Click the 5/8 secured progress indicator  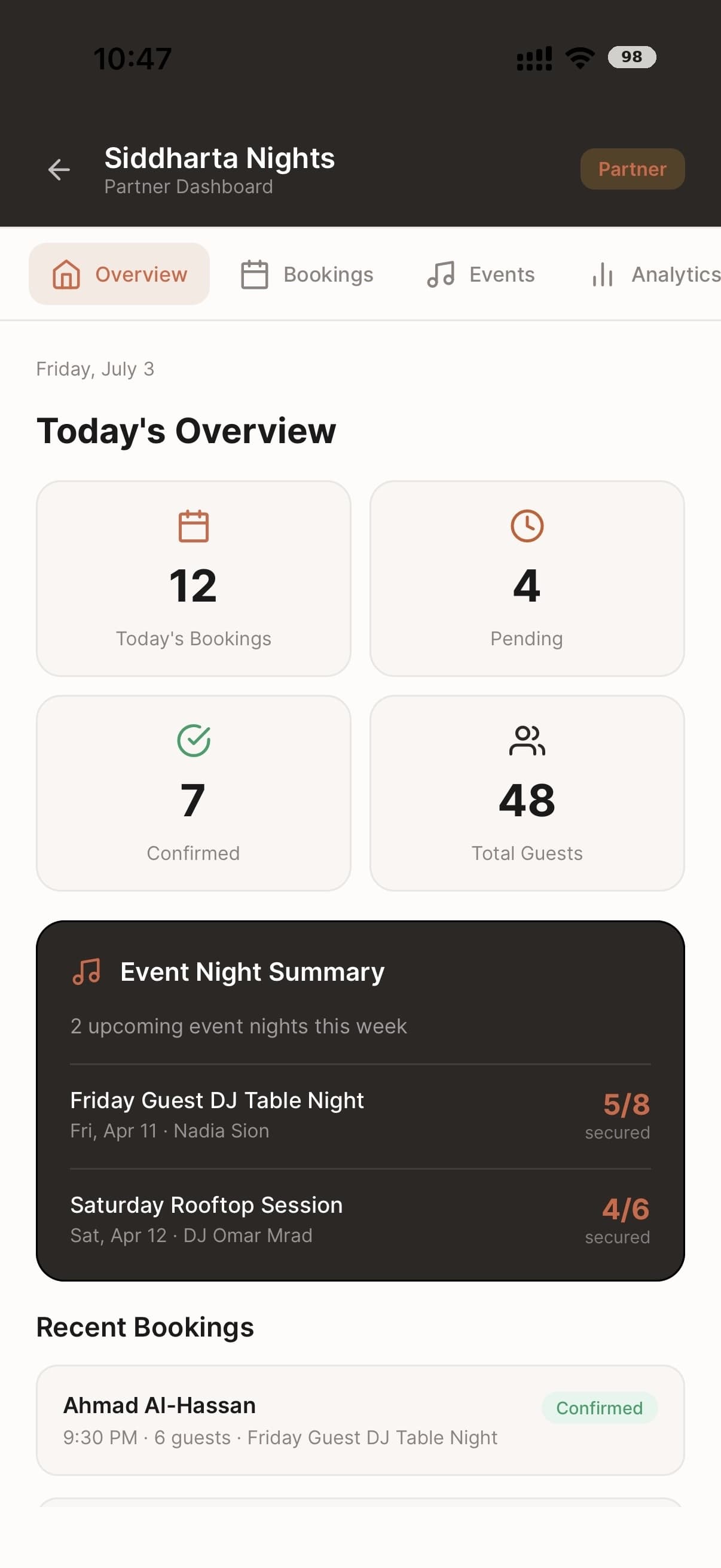[x=618, y=1116]
